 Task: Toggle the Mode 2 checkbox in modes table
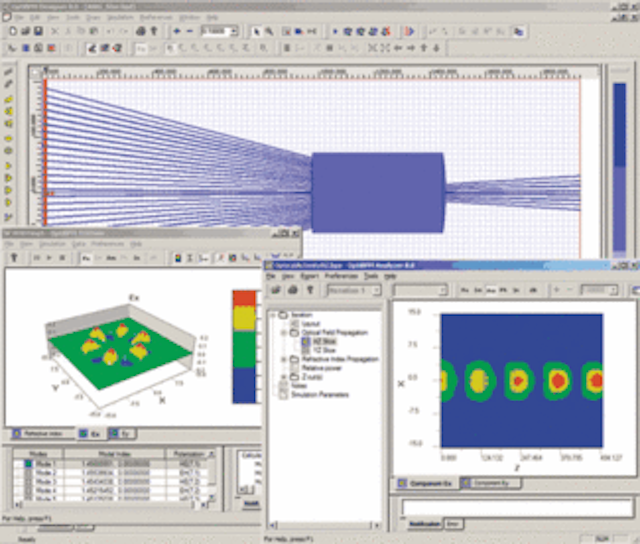[x=28, y=473]
